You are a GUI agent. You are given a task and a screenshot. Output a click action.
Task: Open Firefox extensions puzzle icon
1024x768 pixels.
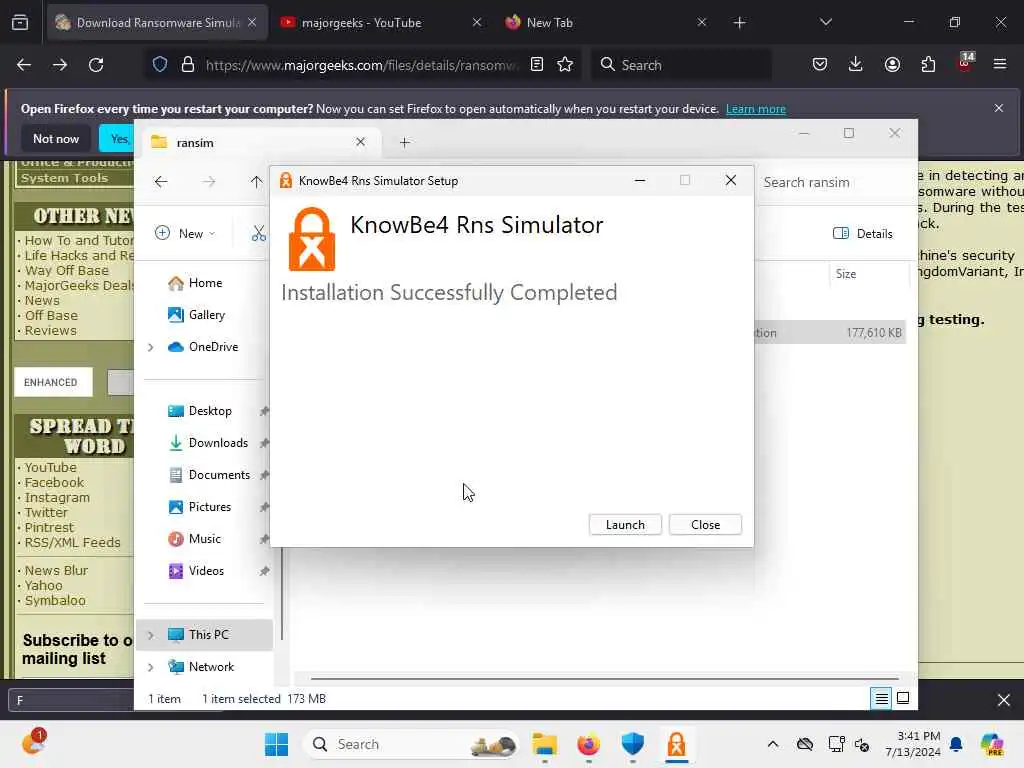[928, 65]
